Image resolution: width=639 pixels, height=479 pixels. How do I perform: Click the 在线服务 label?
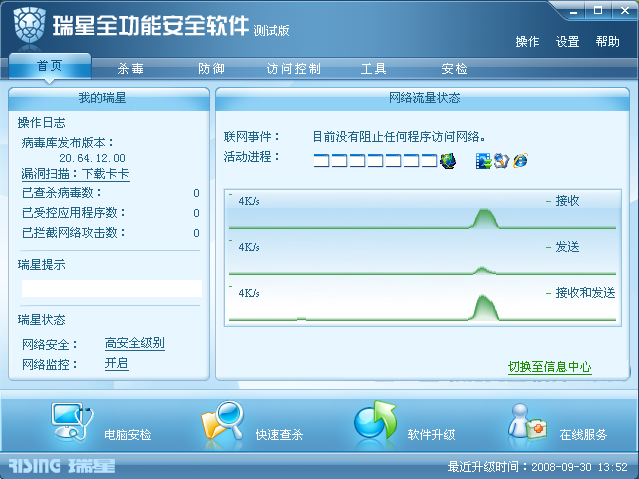pyautogui.click(x=583, y=435)
